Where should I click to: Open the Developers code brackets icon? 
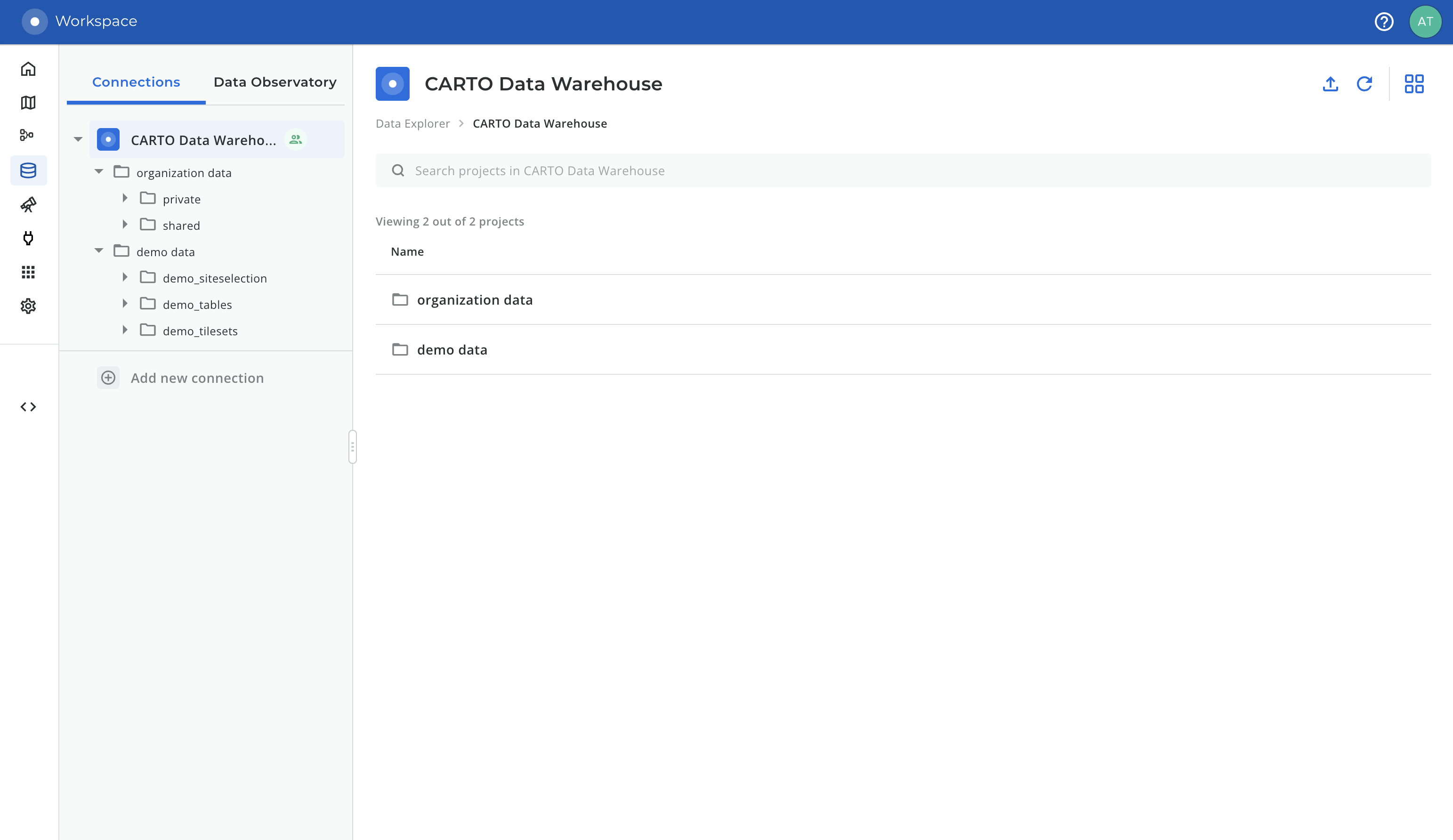[x=28, y=407]
